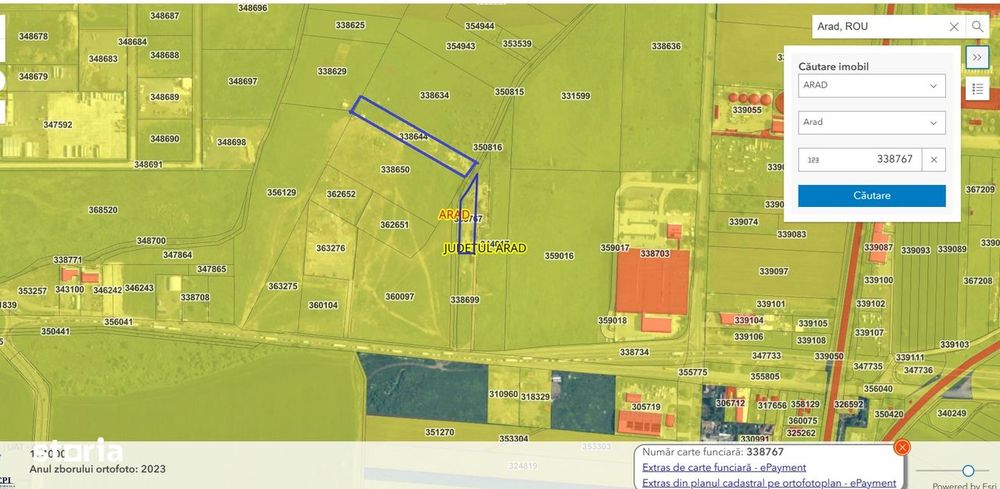Click parcel label 338708
This screenshot has width=1000, height=489.
pos(195,297)
